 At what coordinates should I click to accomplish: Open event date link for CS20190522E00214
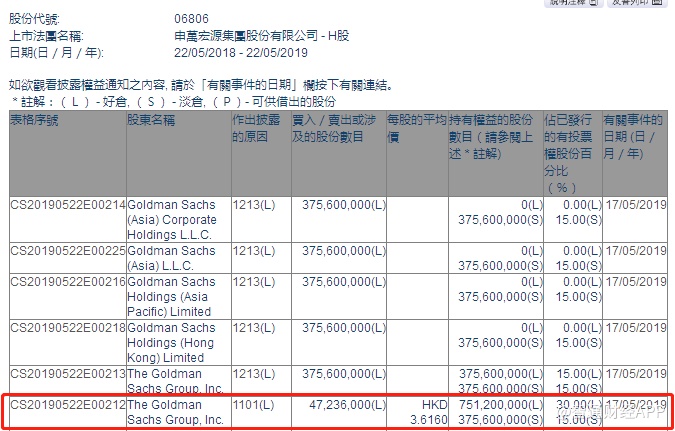(636, 205)
